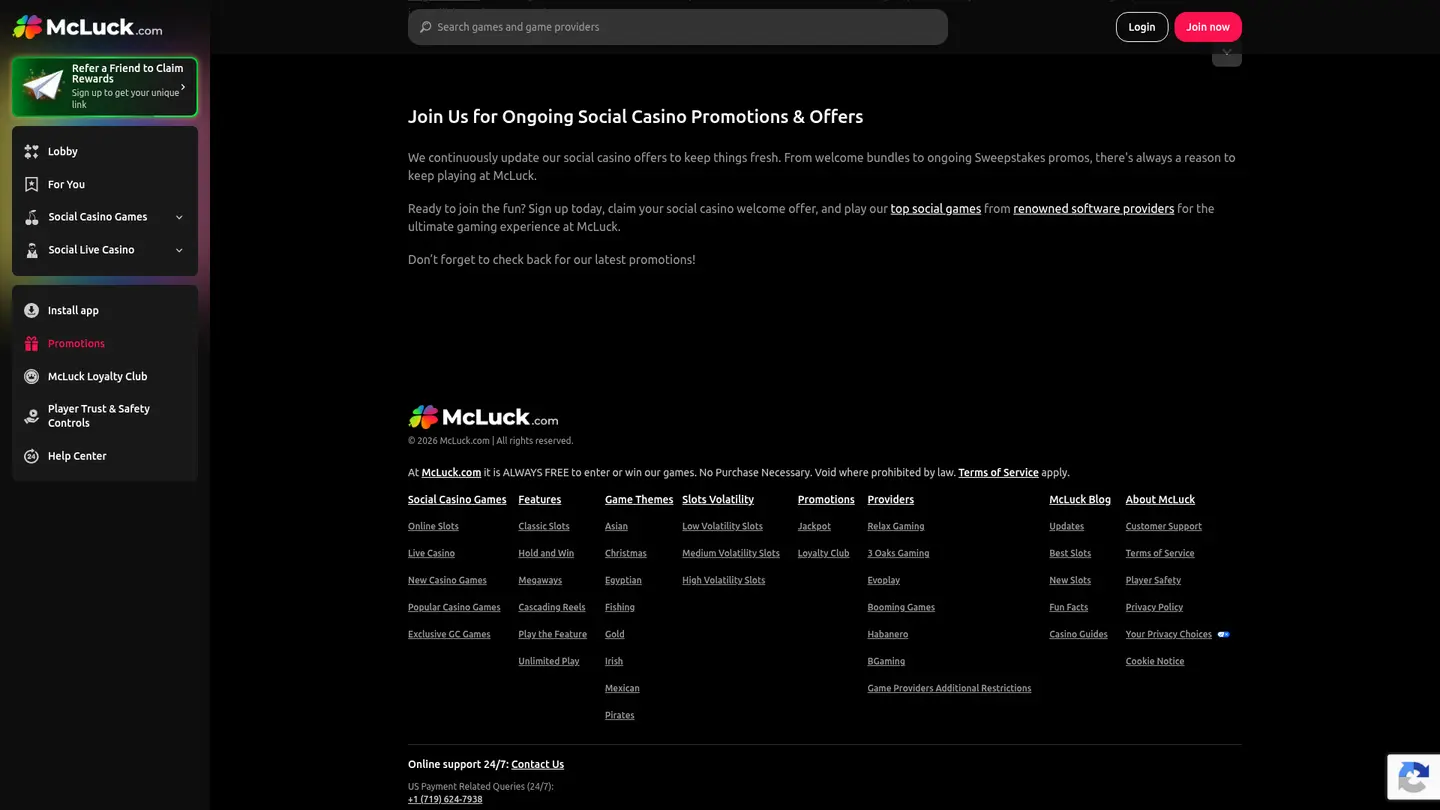Open the Social Casino Games footer heading
1440x810 pixels.
457,499
